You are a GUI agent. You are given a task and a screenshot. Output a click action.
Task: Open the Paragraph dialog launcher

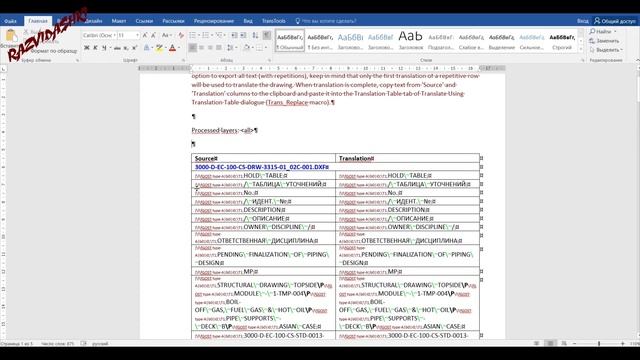point(269,60)
